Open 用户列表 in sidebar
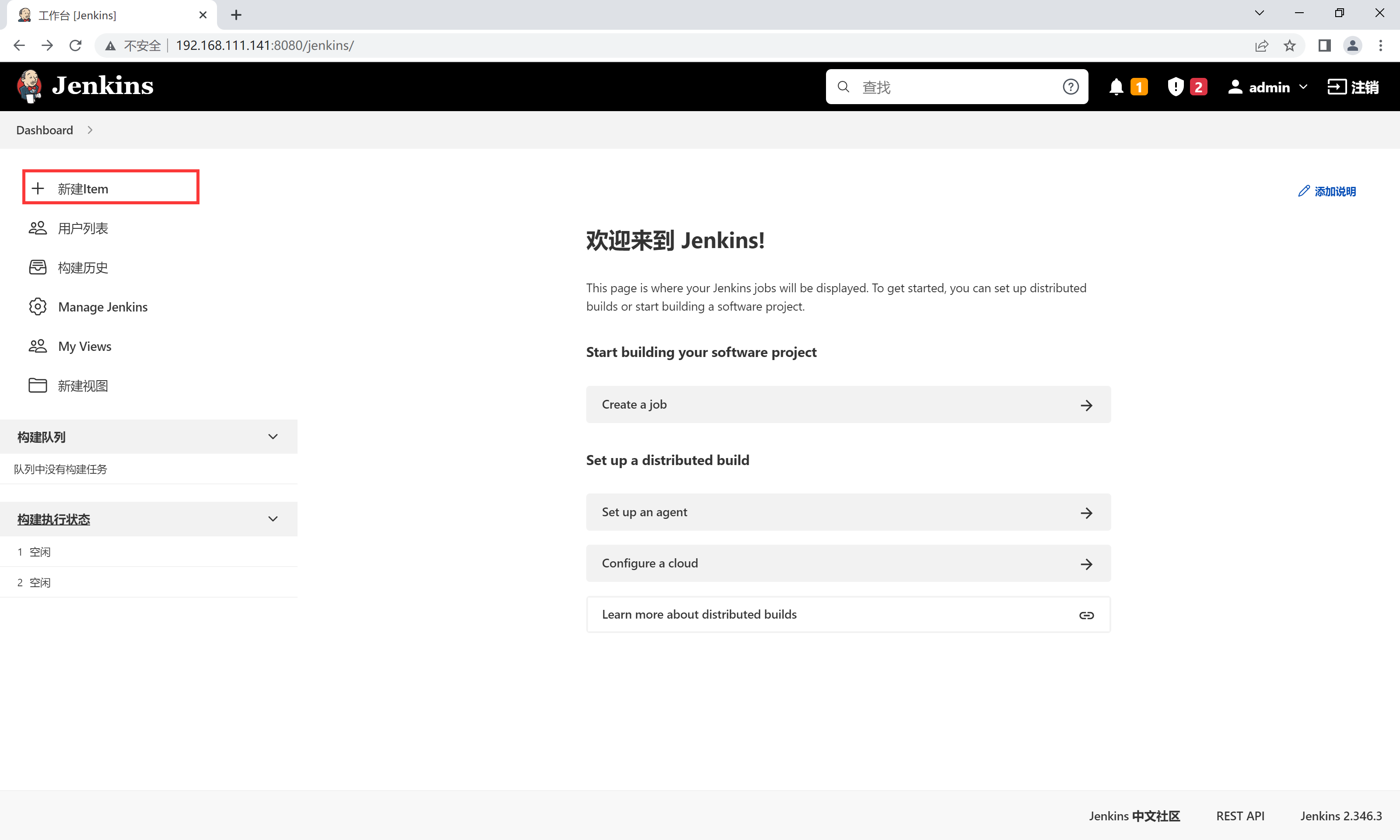1400x840 pixels. click(83, 228)
